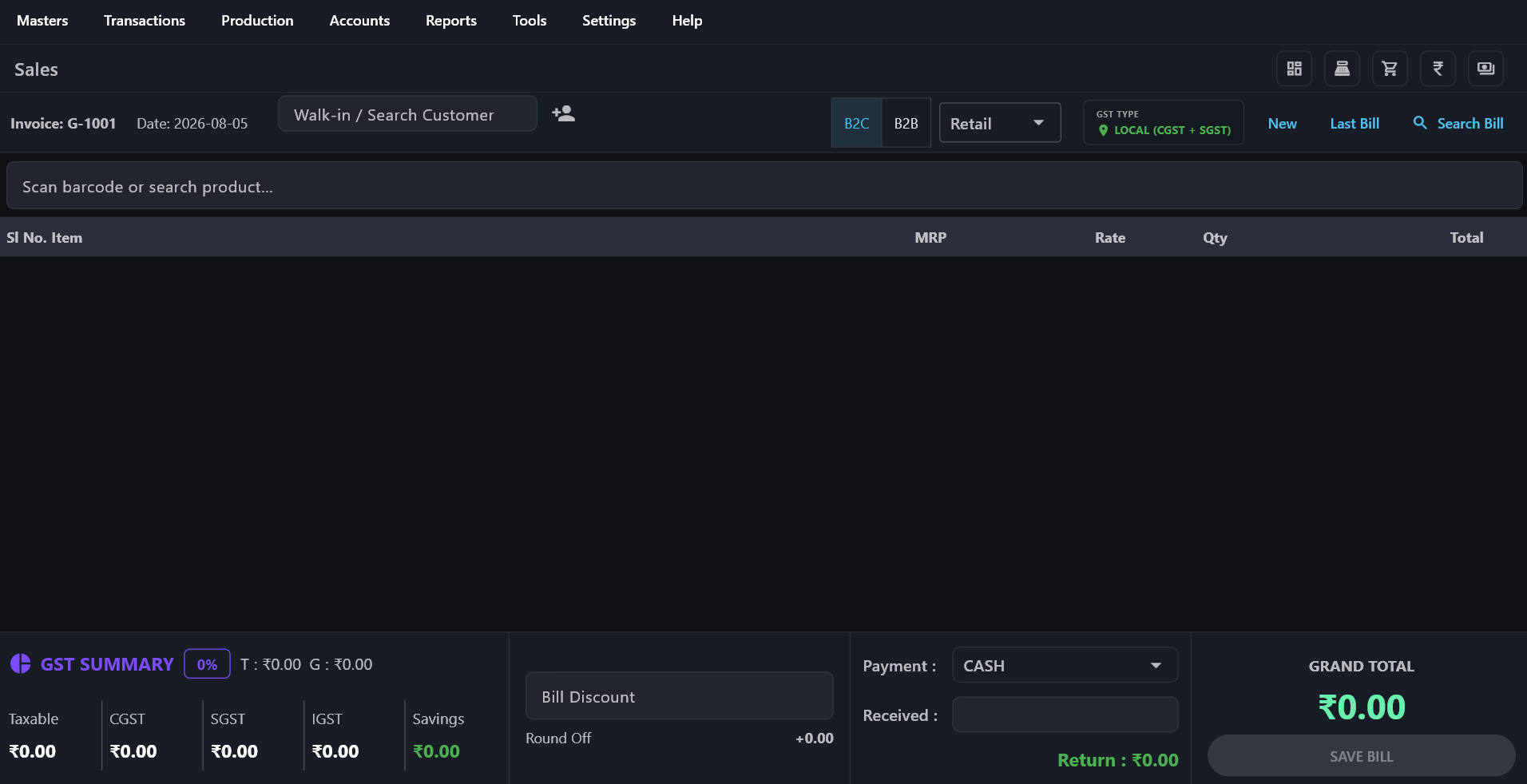The height and width of the screenshot is (784, 1527).
Task: Click the SGST ₹0.00 value
Action: coord(234,751)
